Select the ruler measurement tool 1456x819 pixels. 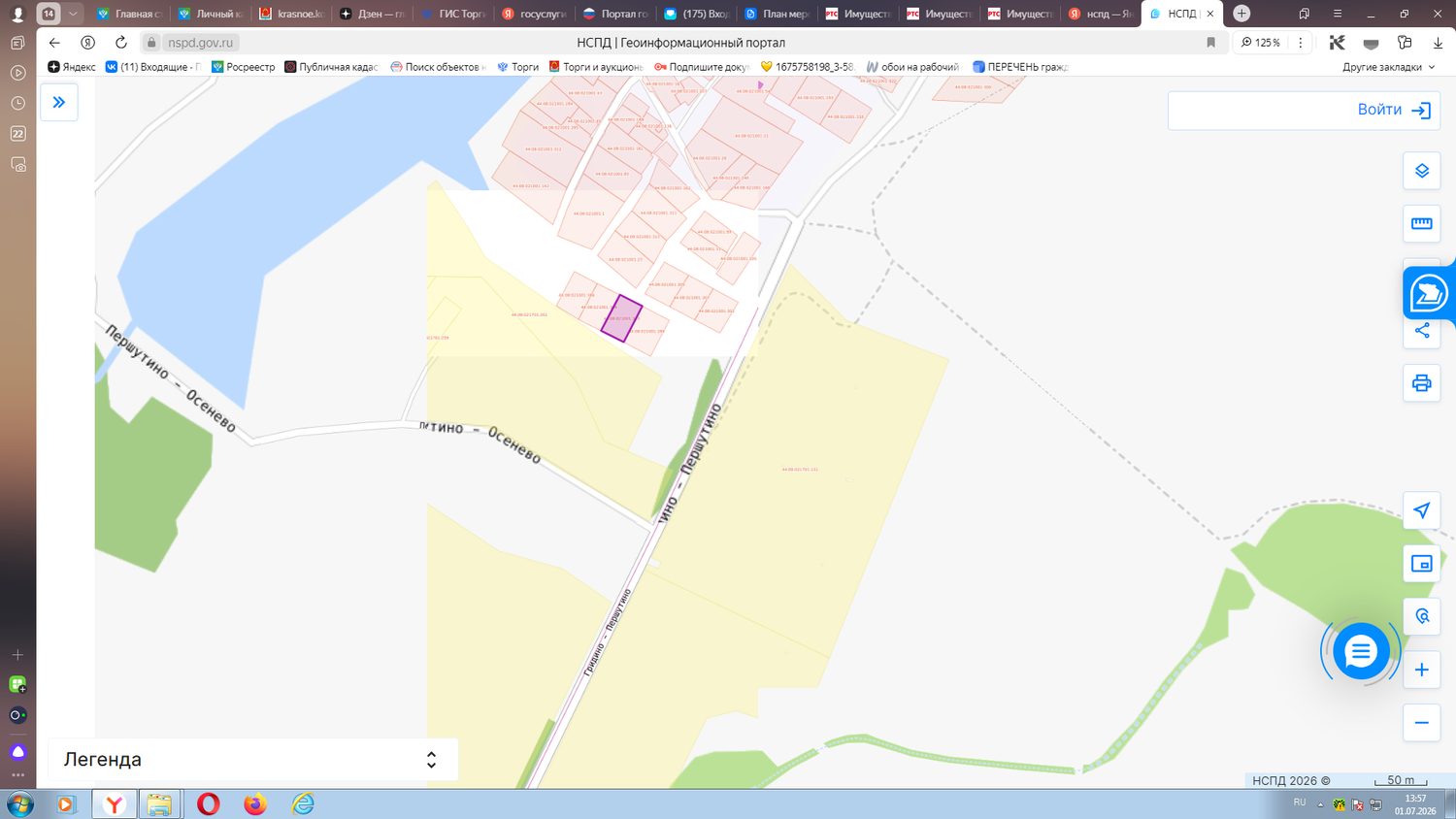(x=1421, y=223)
